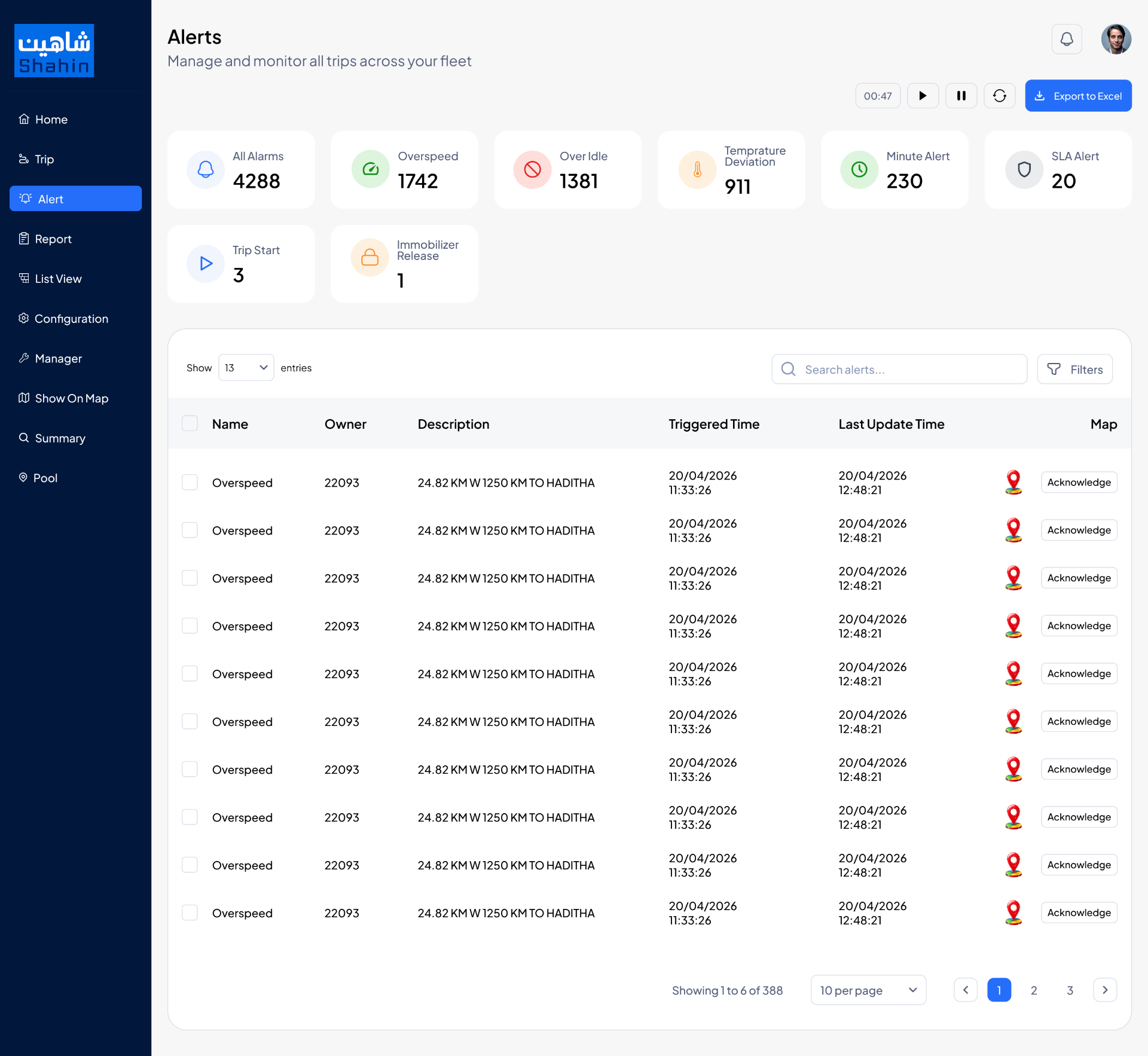Open Show On Map in sidebar
The height and width of the screenshot is (1056, 1148).
click(x=75, y=398)
